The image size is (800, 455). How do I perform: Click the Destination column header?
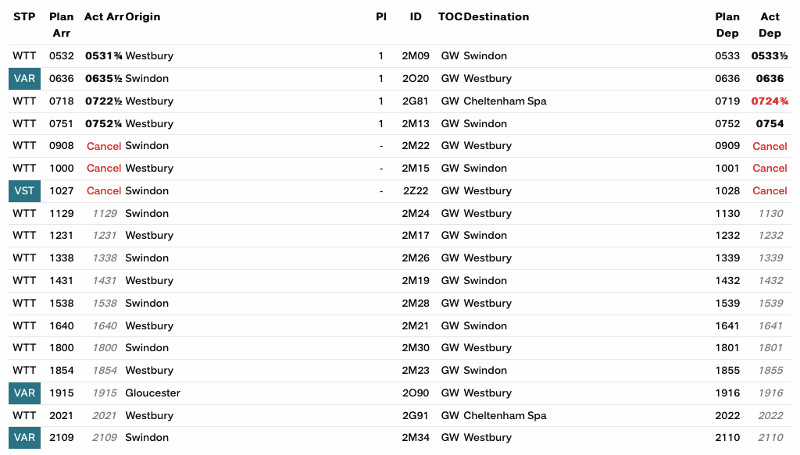click(497, 17)
